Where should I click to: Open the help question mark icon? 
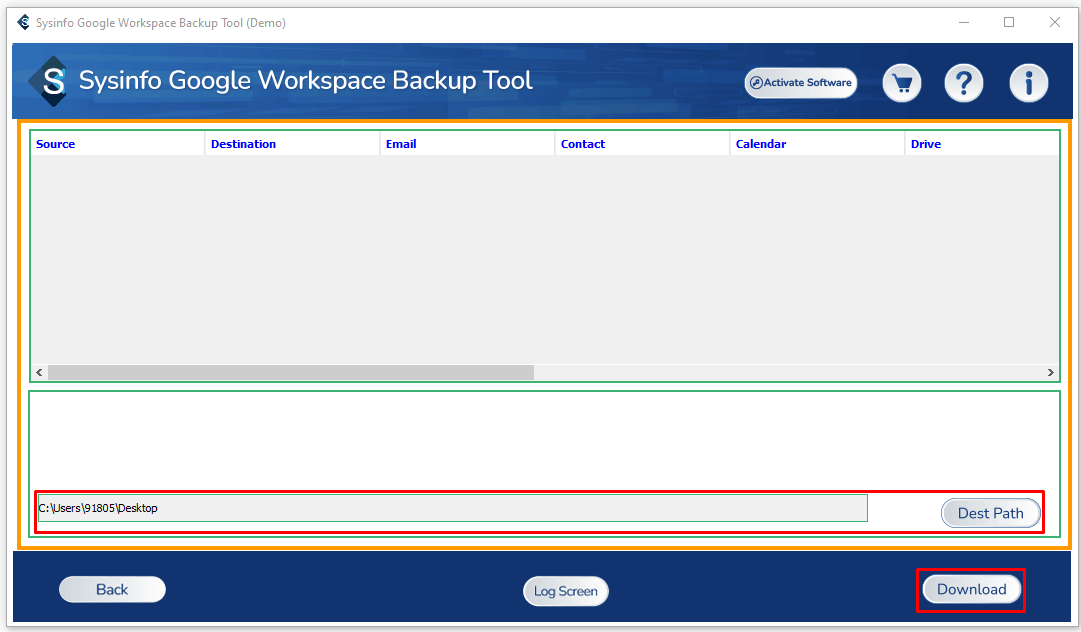click(x=964, y=83)
